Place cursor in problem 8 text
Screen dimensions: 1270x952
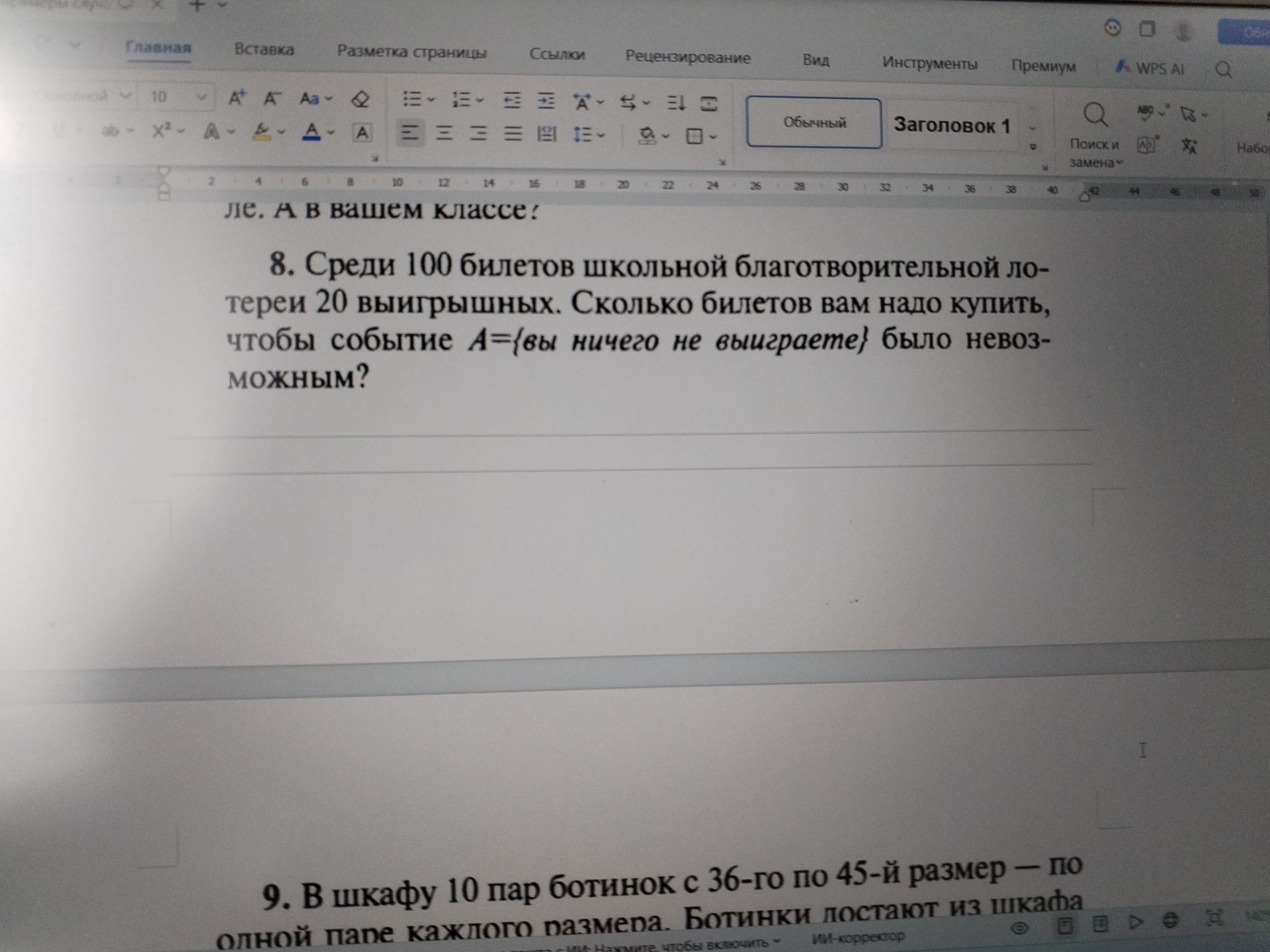pyautogui.click(x=638, y=322)
